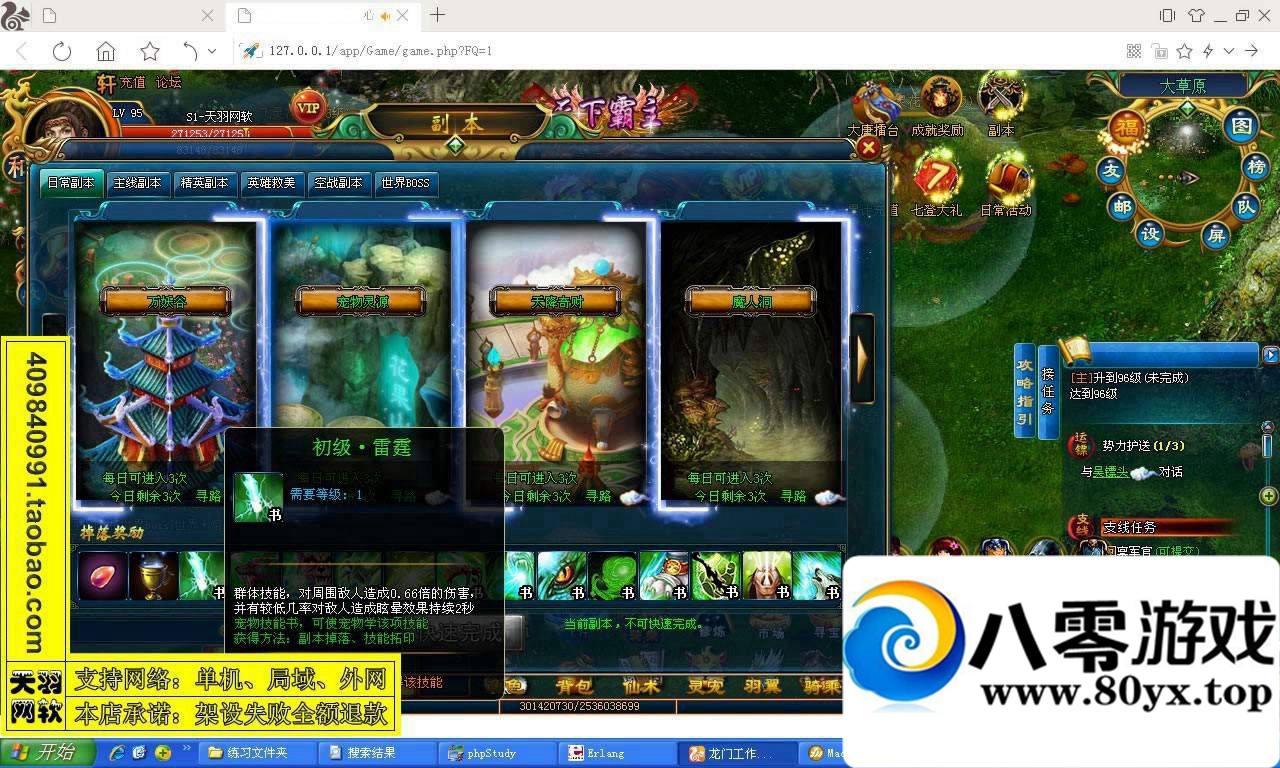Open the 榜 ranking orb
1280x768 pixels.
click(1256, 167)
